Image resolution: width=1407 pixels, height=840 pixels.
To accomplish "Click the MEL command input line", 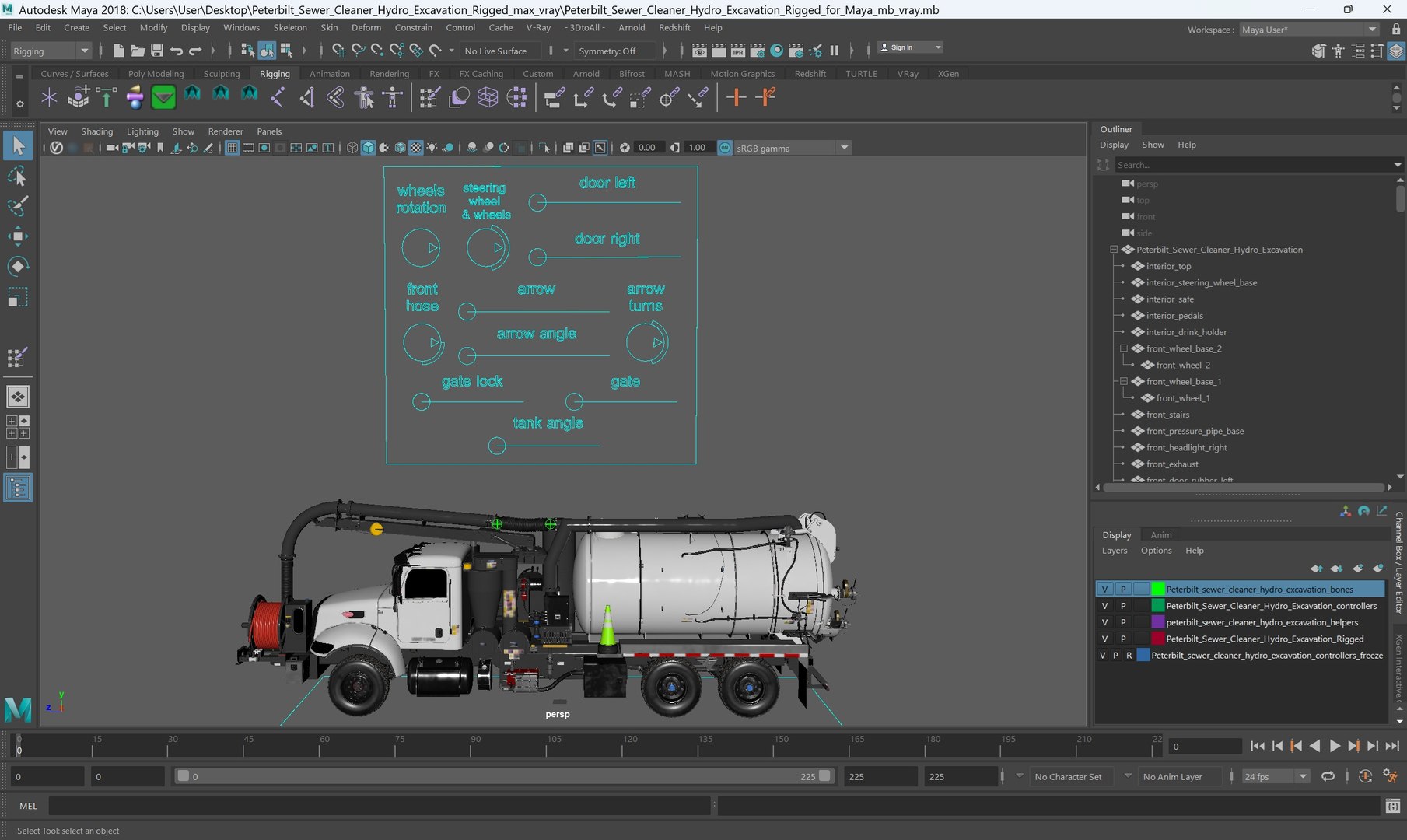I will click(380, 807).
